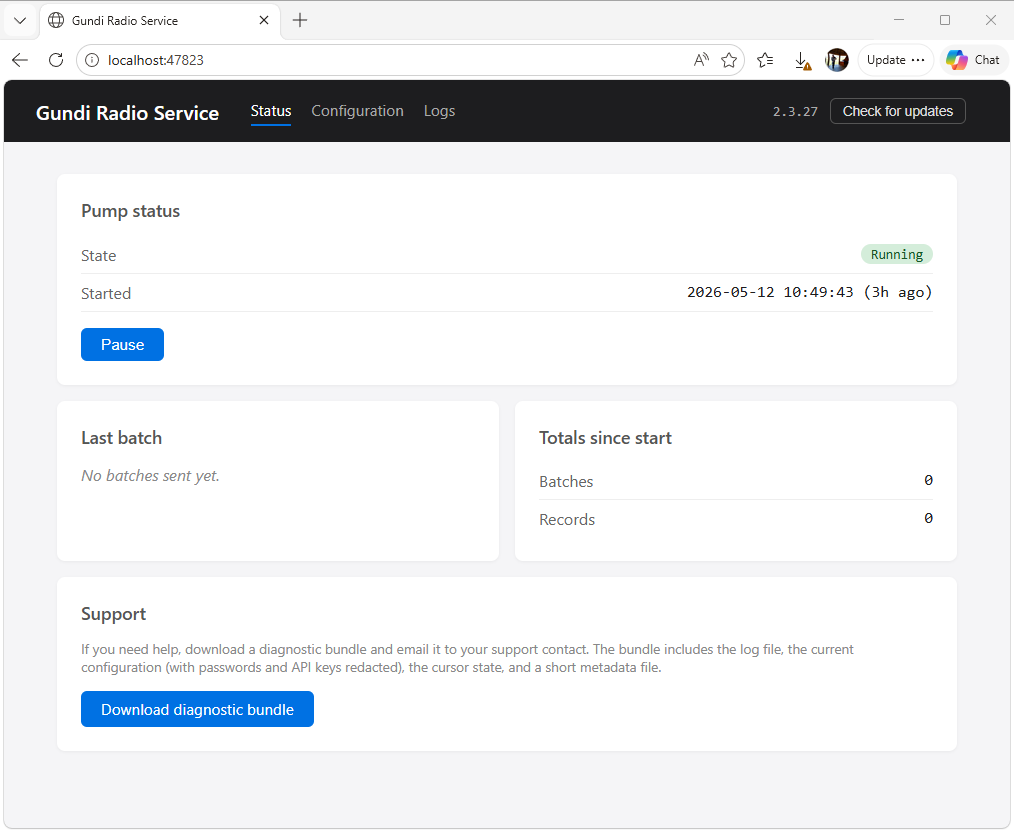This screenshot has width=1014, height=832.
Task: Click the Pump status heading
Action: [x=131, y=211]
